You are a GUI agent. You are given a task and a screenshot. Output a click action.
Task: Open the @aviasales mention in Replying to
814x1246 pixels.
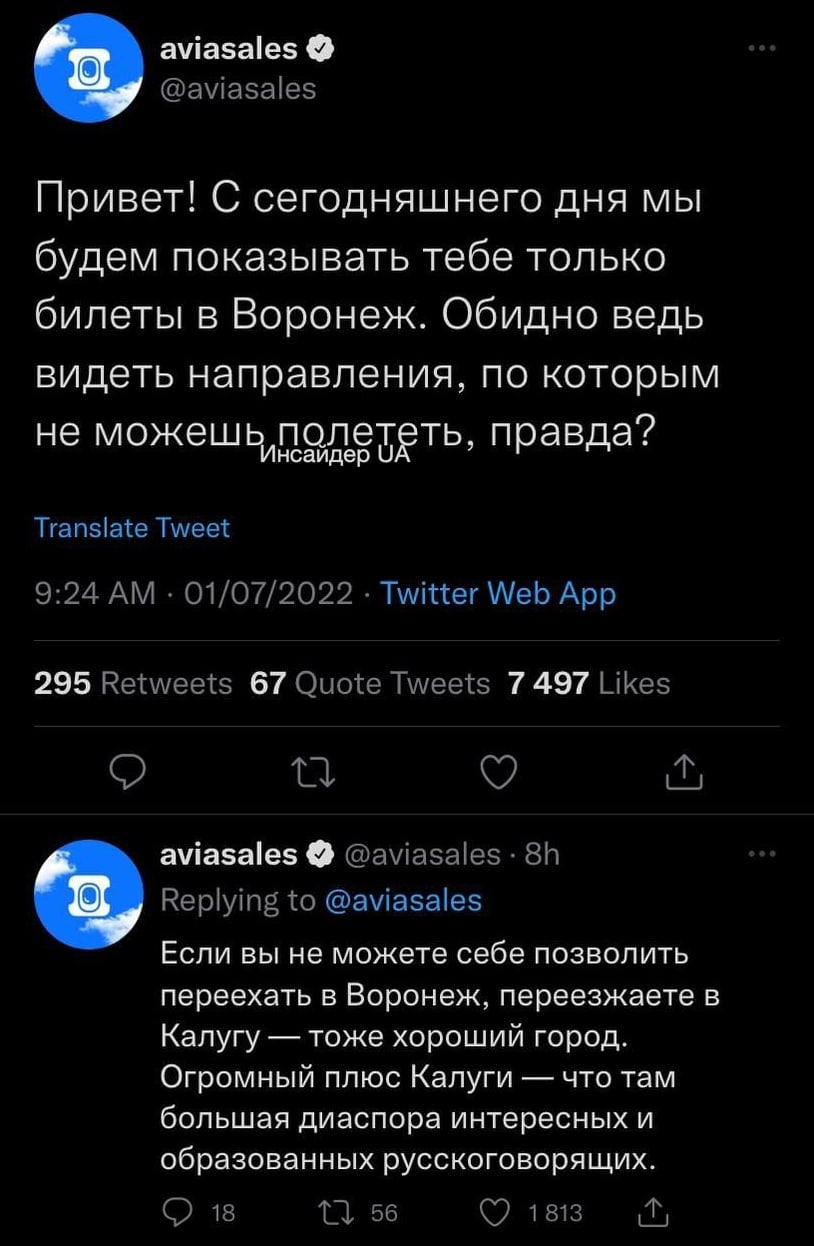tap(403, 900)
